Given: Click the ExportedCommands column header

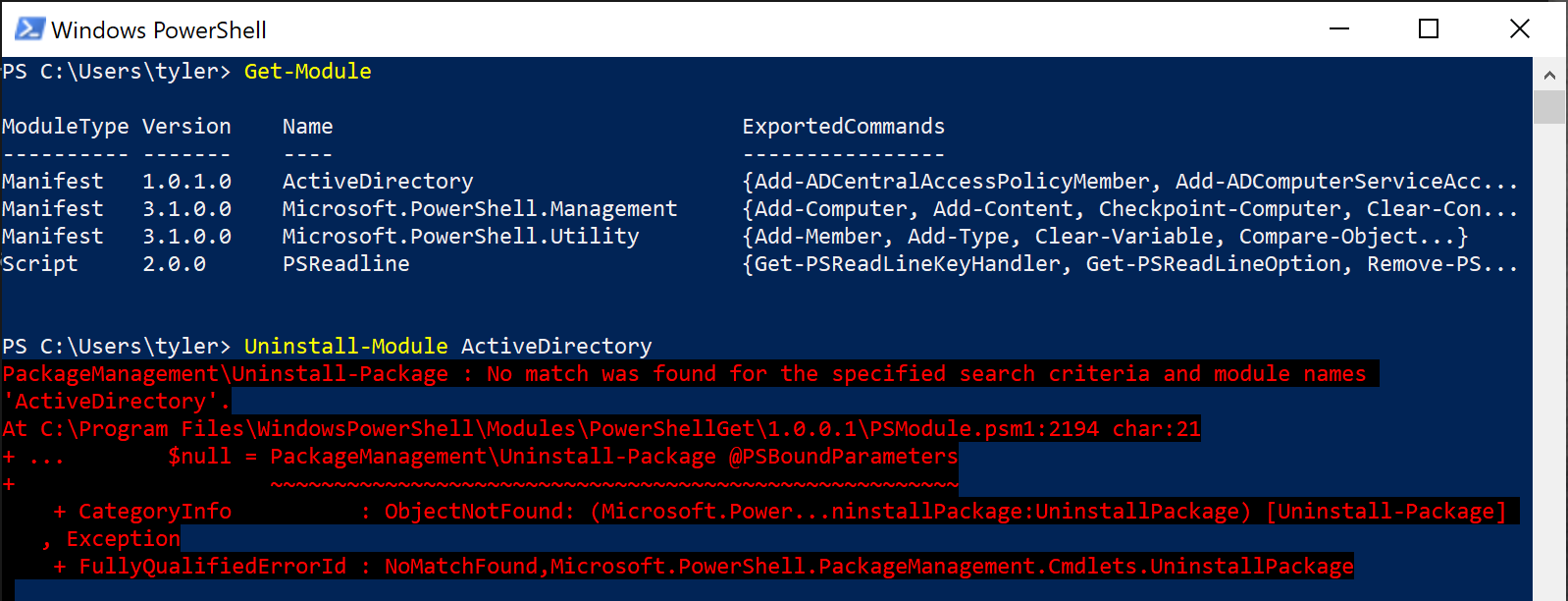Looking at the screenshot, I should [844, 125].
